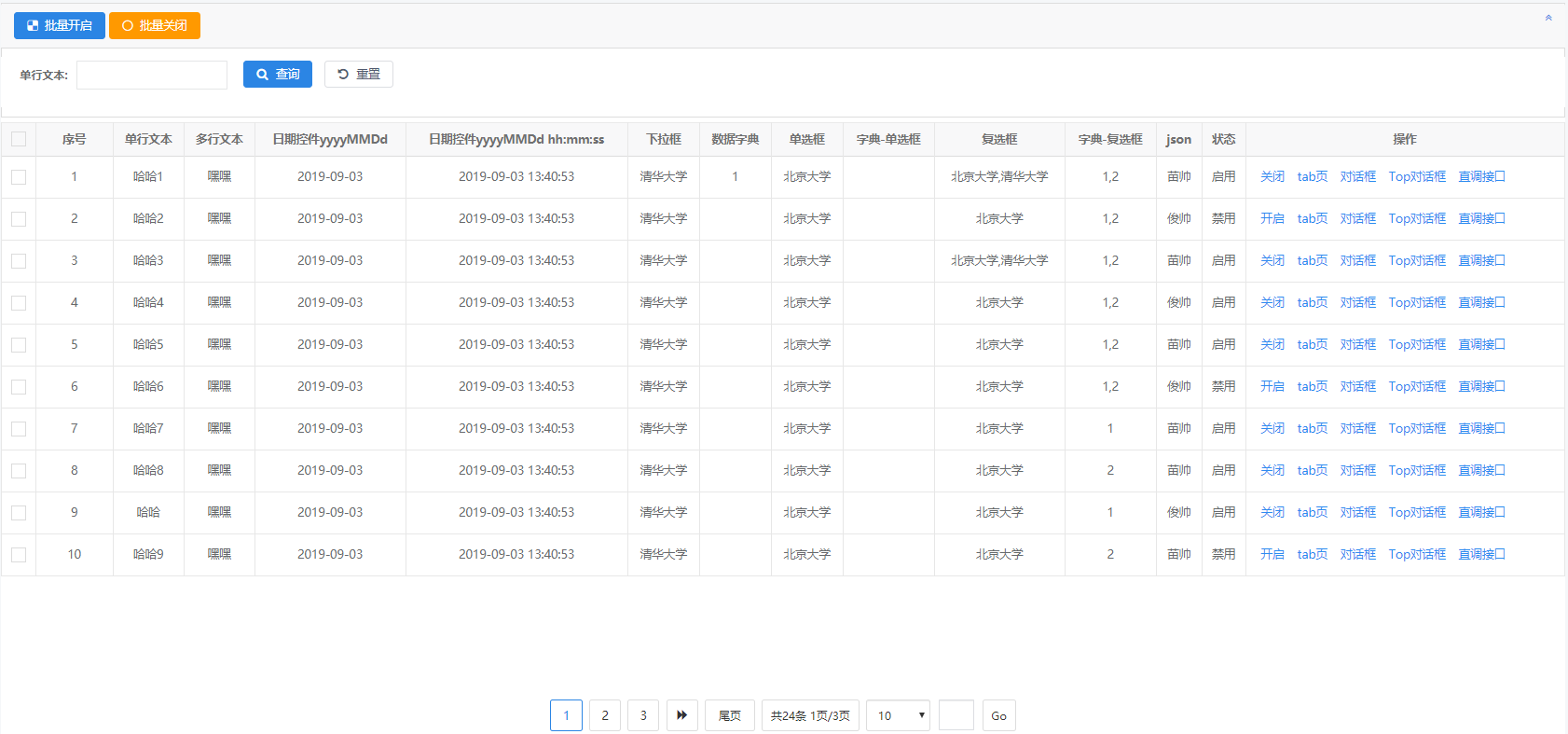The width and height of the screenshot is (1568, 734).
Task: Click 北京大学,清华大学 cell in row 3
Action: pos(999,260)
